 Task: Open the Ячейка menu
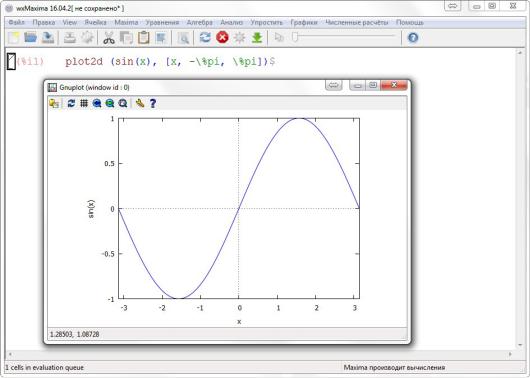96,22
